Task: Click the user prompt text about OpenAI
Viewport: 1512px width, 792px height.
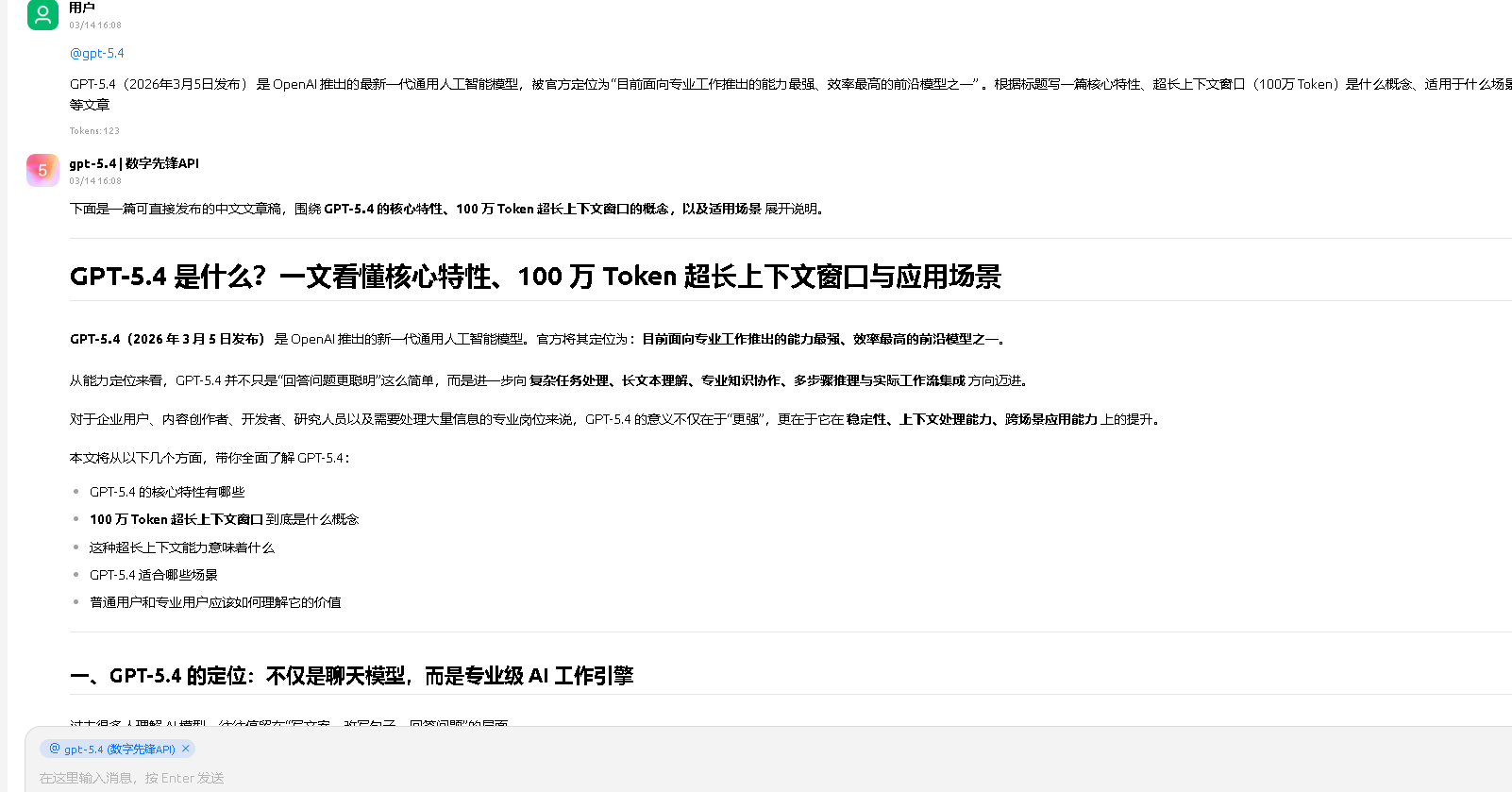Action: pyautogui.click(x=791, y=94)
